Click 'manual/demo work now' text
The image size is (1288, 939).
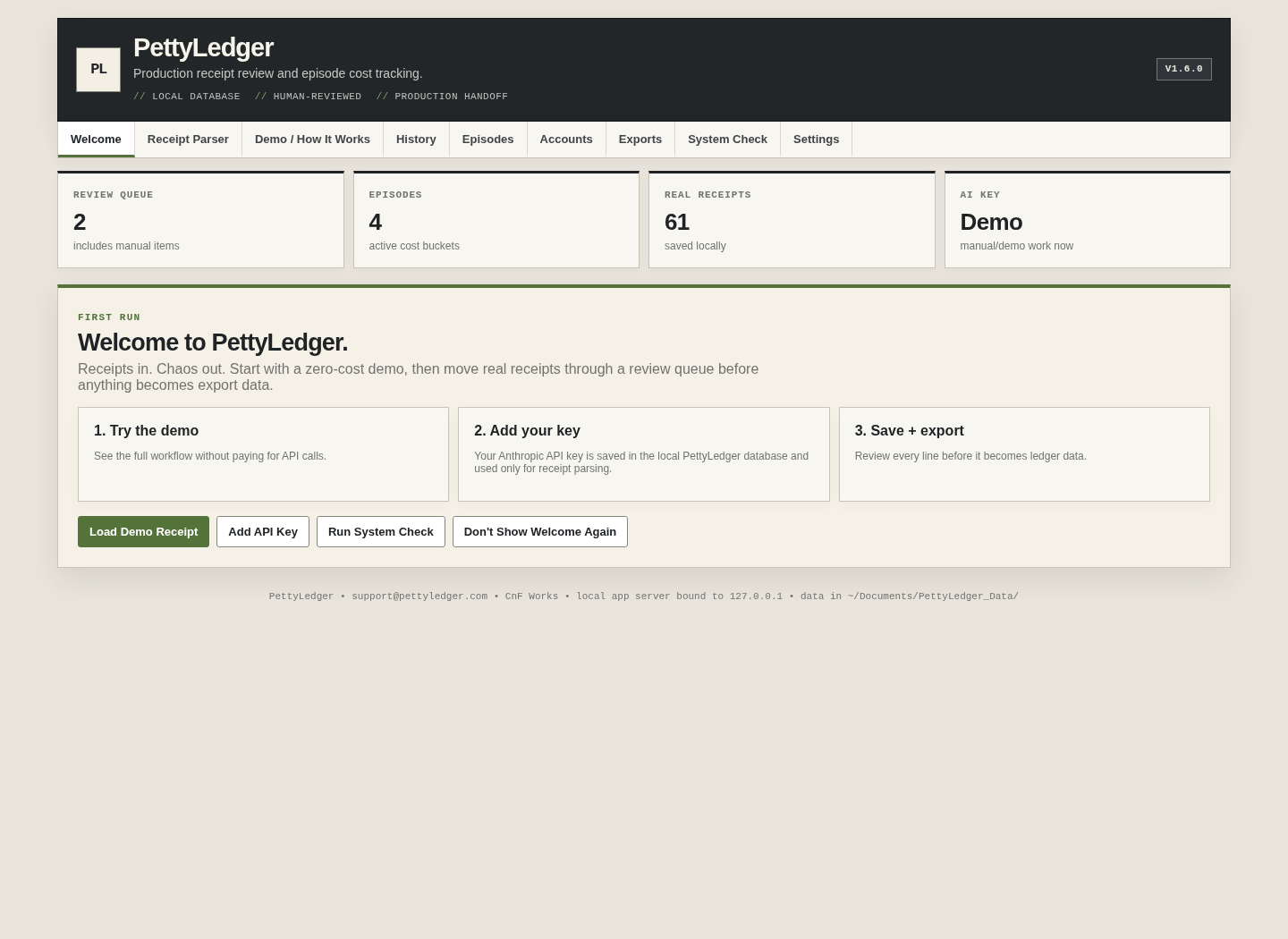pos(1017,246)
